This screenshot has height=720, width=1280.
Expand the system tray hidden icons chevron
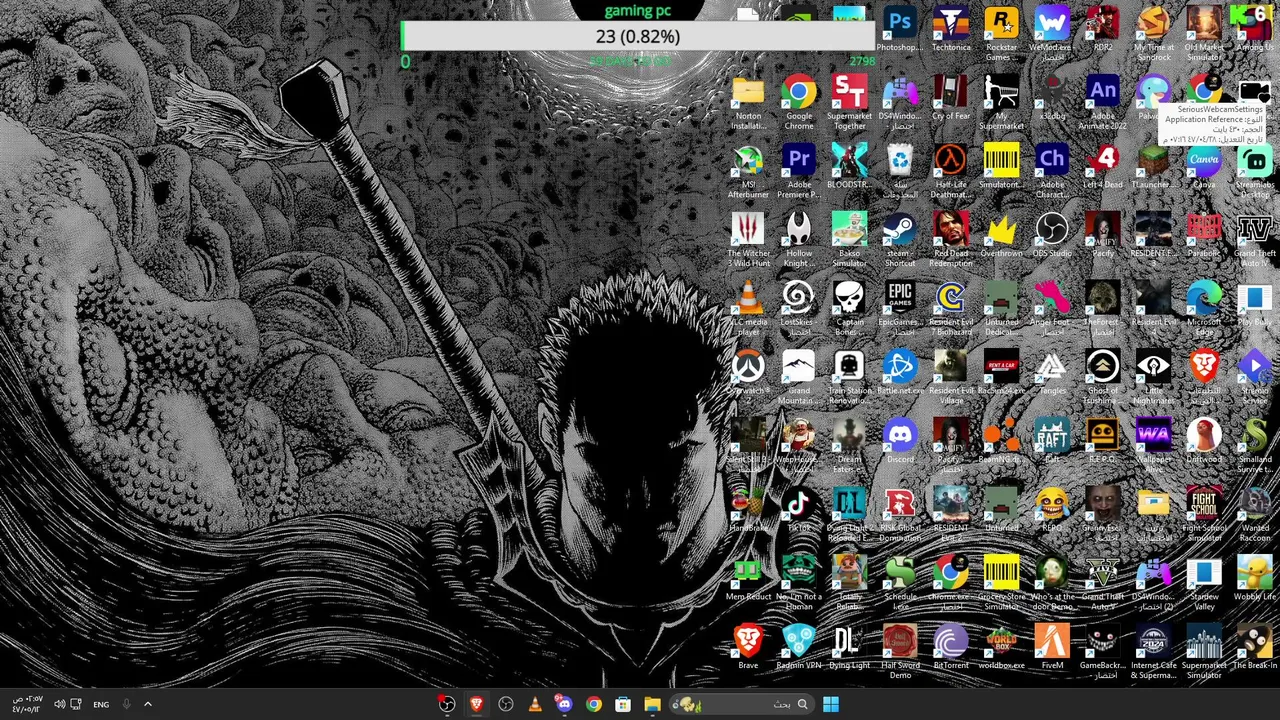tap(147, 704)
